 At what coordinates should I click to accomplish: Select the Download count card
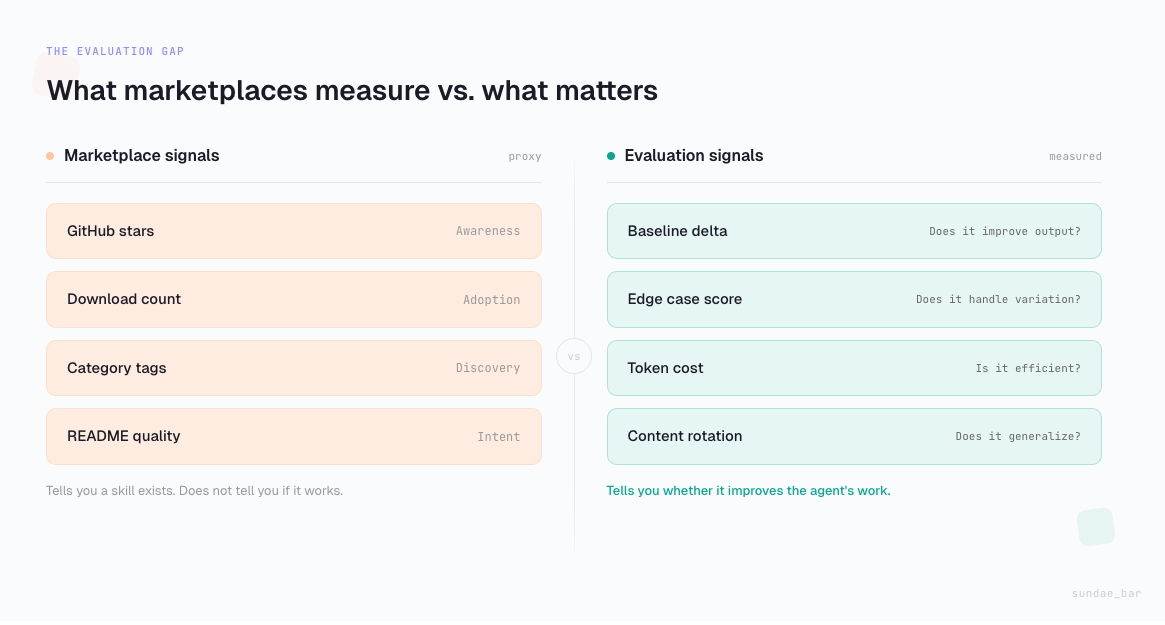tap(293, 299)
